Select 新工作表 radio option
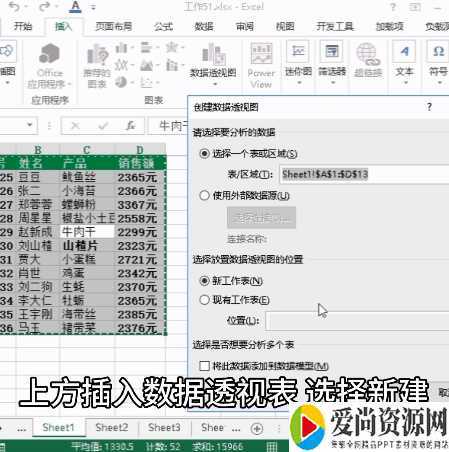 [x=204, y=281]
